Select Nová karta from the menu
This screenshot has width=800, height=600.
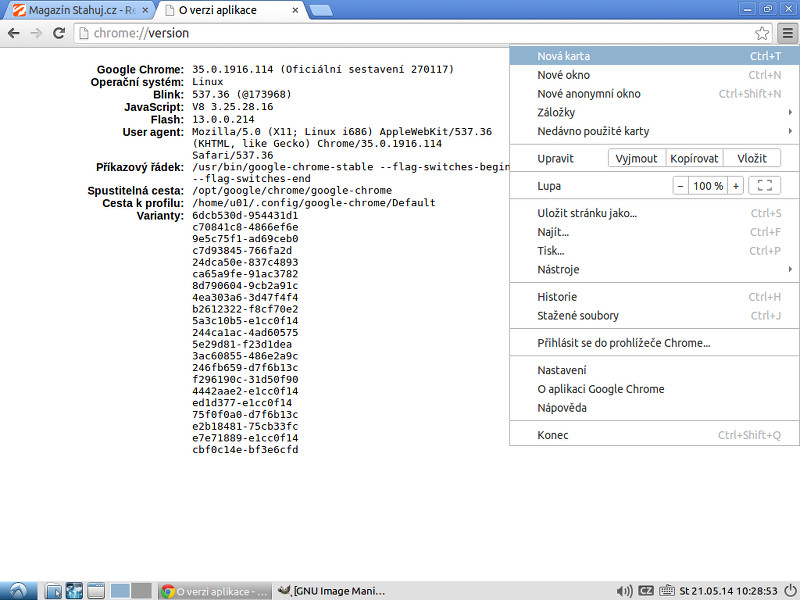click(655, 56)
